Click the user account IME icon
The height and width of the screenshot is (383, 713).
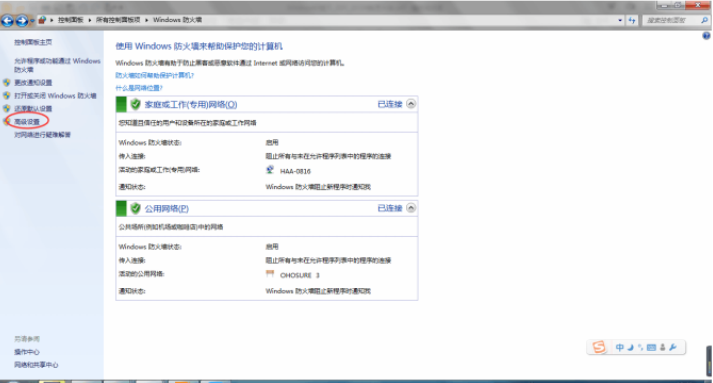click(x=663, y=348)
